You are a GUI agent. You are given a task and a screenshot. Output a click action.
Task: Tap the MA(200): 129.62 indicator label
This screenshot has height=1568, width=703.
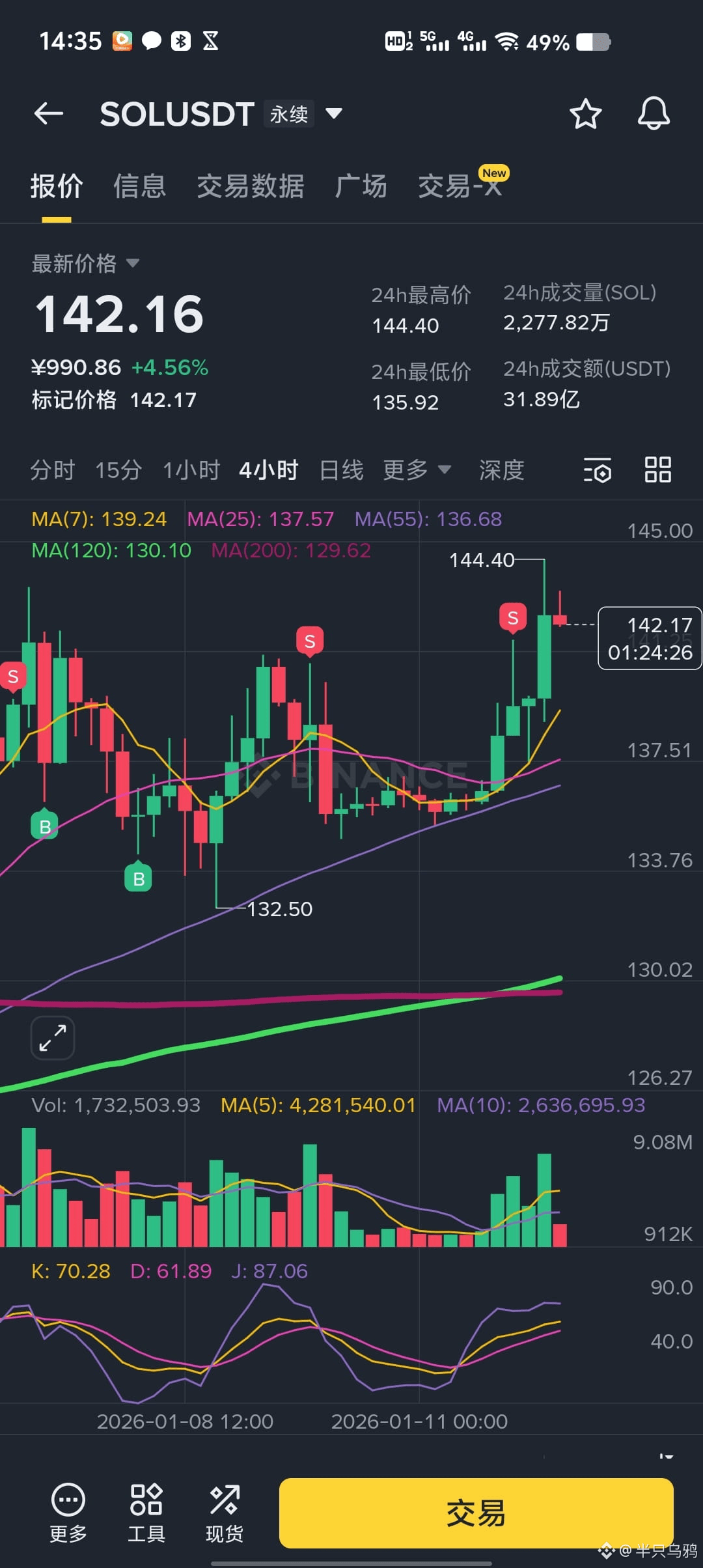coord(291,550)
